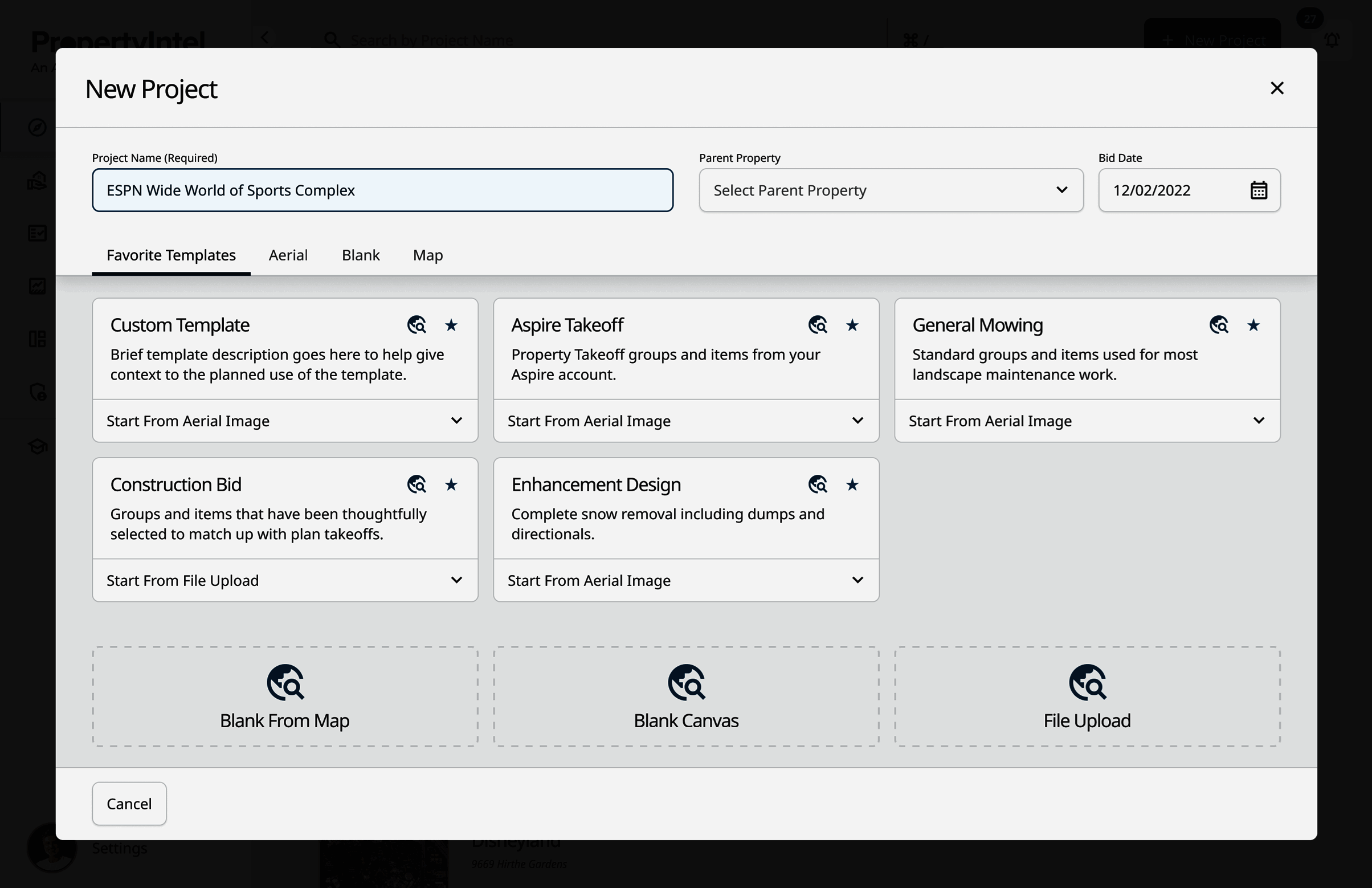Expand Construction Bid's Start From File Upload dropdown
Image resolution: width=1372 pixels, height=888 pixels.
285,580
